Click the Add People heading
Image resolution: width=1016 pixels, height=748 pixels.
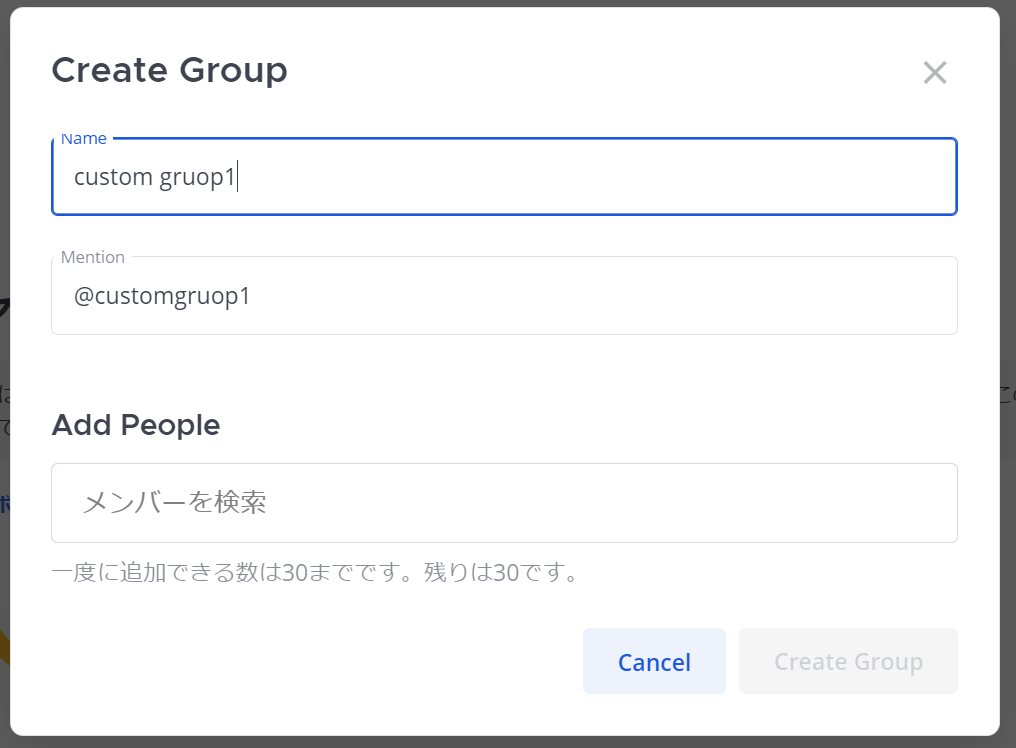click(136, 425)
